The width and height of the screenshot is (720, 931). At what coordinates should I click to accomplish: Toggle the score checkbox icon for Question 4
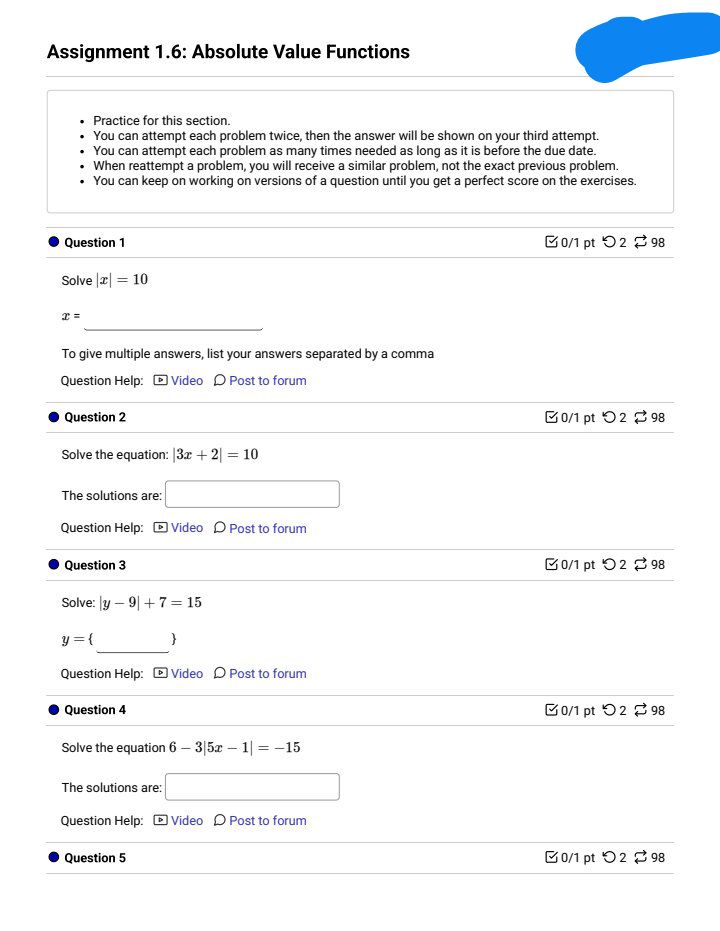(552, 710)
